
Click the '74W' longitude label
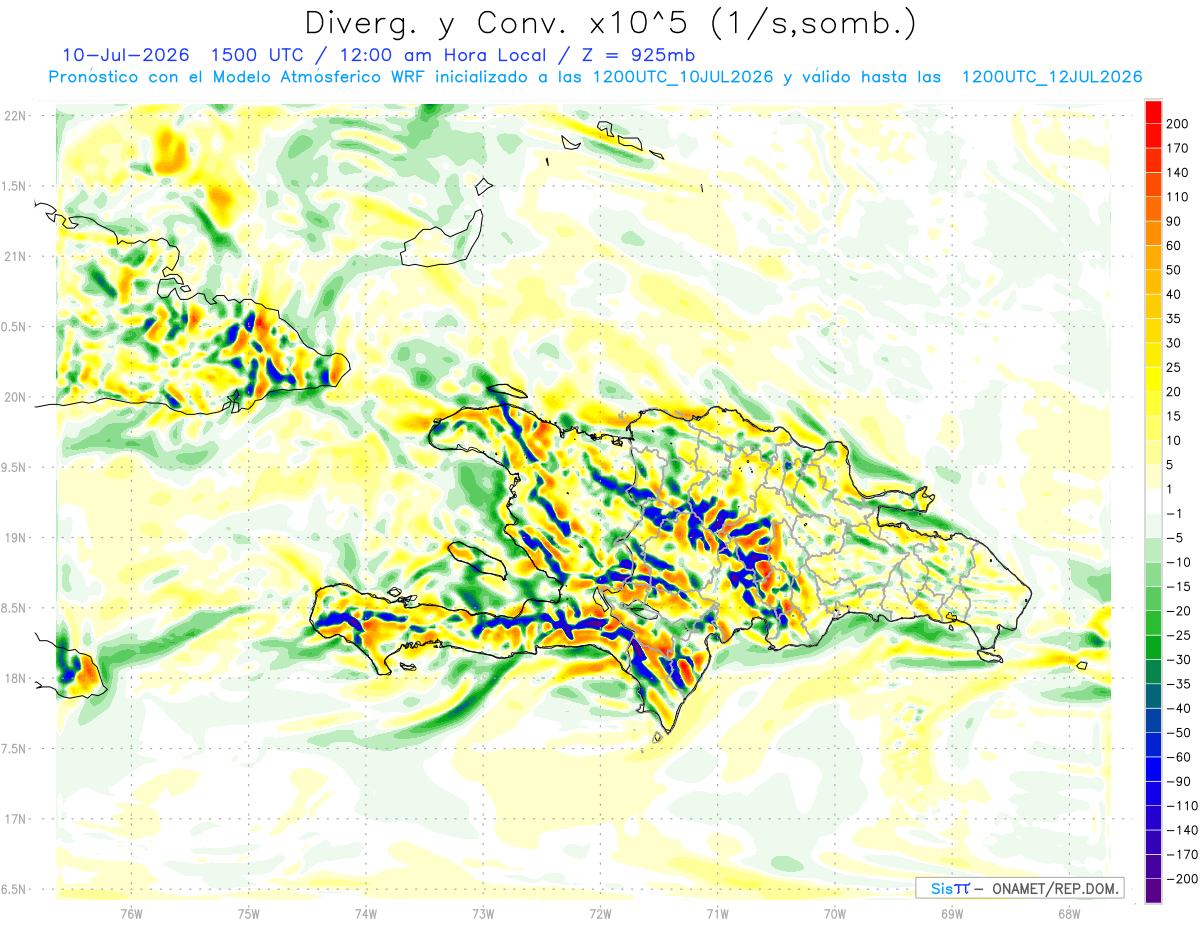[366, 913]
